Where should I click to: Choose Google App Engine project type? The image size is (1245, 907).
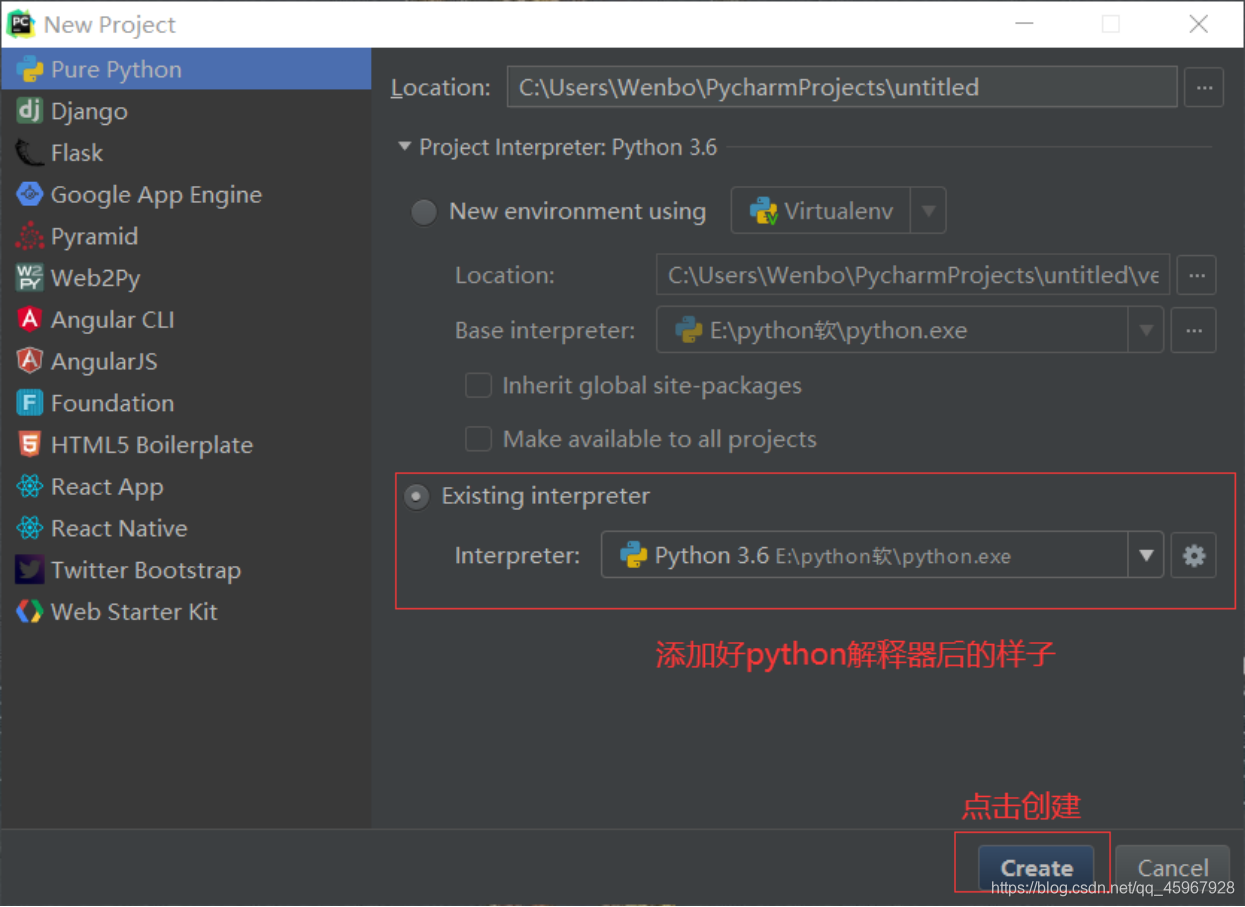[185, 195]
